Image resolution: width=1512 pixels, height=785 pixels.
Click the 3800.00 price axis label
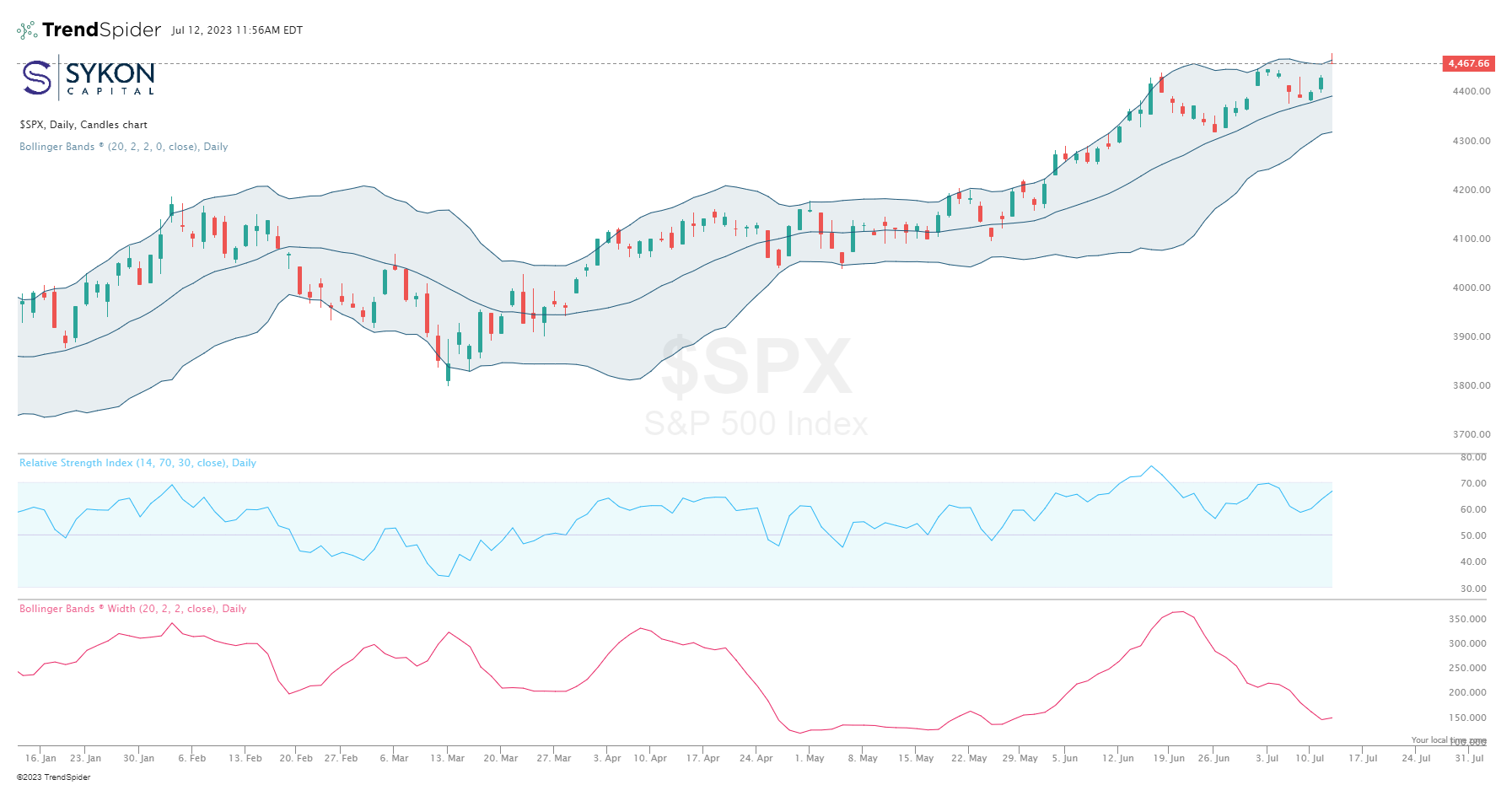1472,385
